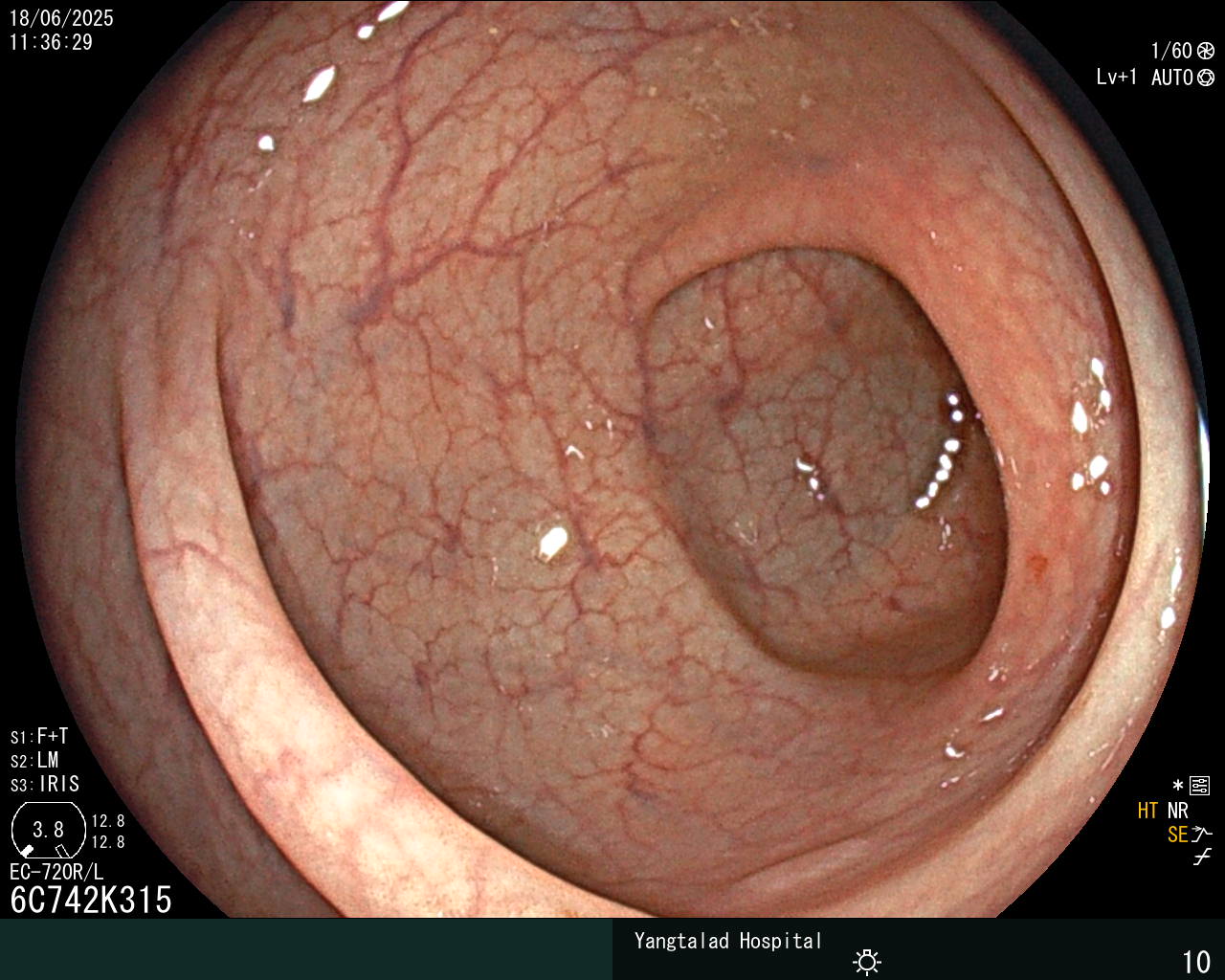The height and width of the screenshot is (980, 1225).
Task: Click the brightness sun icon
Action: click(867, 961)
